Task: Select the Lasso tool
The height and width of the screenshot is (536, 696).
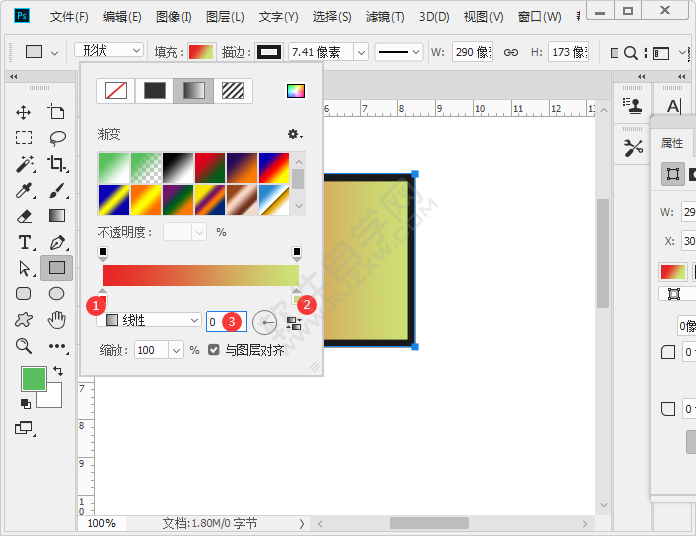Action: (57, 138)
